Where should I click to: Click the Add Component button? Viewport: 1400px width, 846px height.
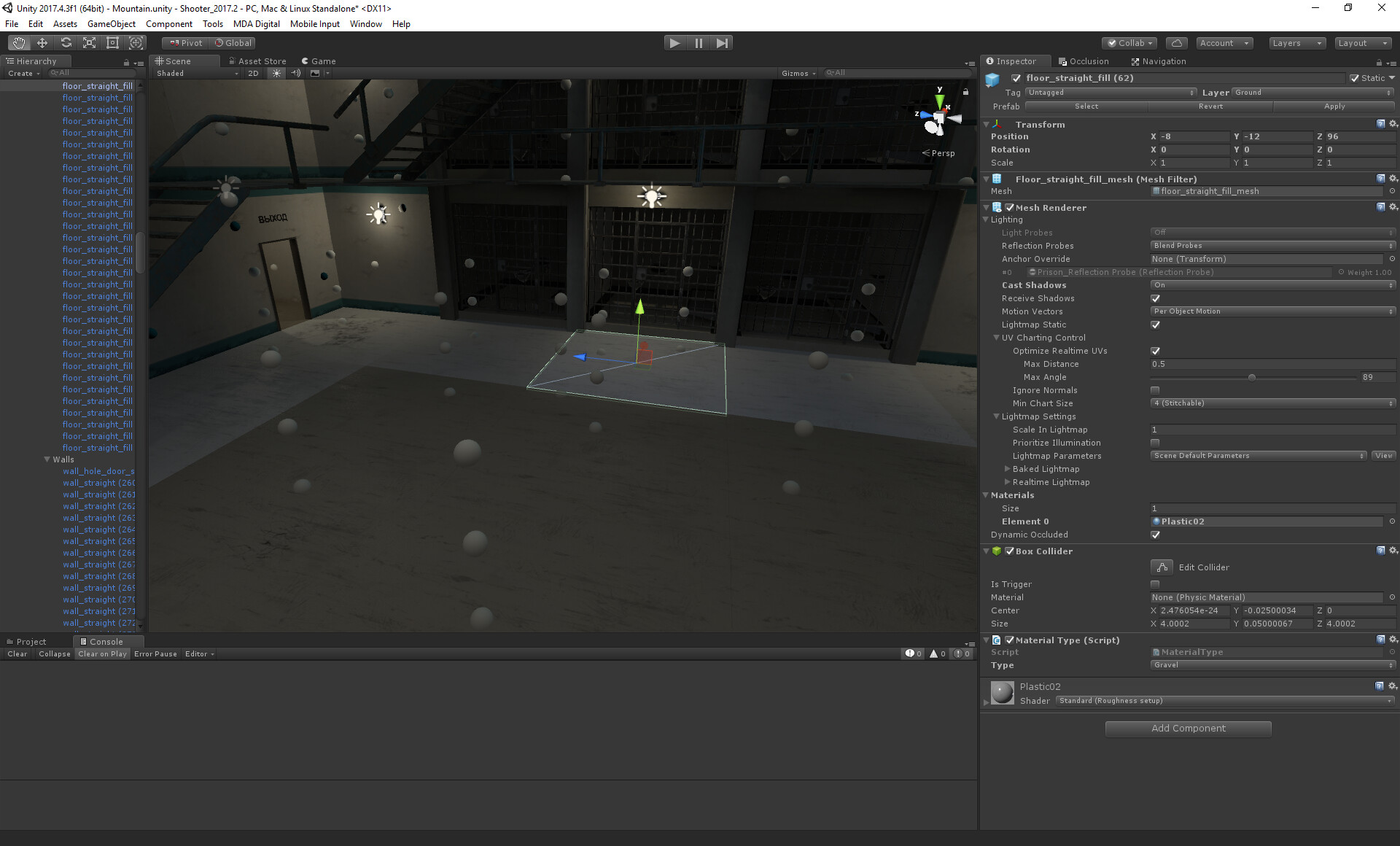click(x=1188, y=729)
